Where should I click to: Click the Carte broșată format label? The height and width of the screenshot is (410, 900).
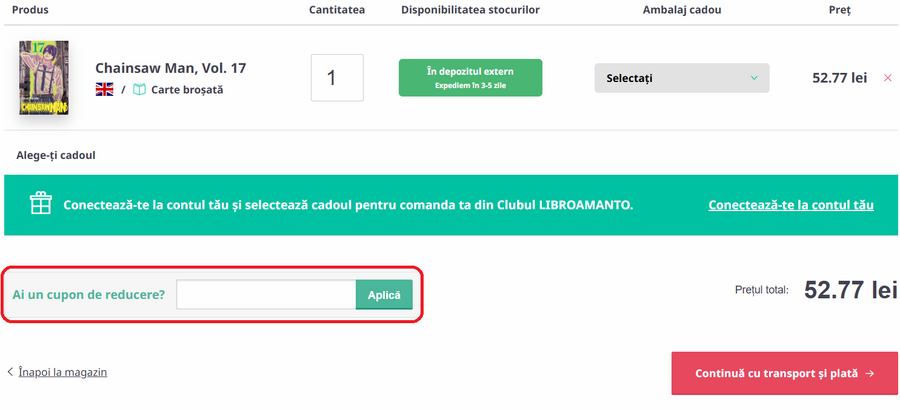[x=187, y=90]
